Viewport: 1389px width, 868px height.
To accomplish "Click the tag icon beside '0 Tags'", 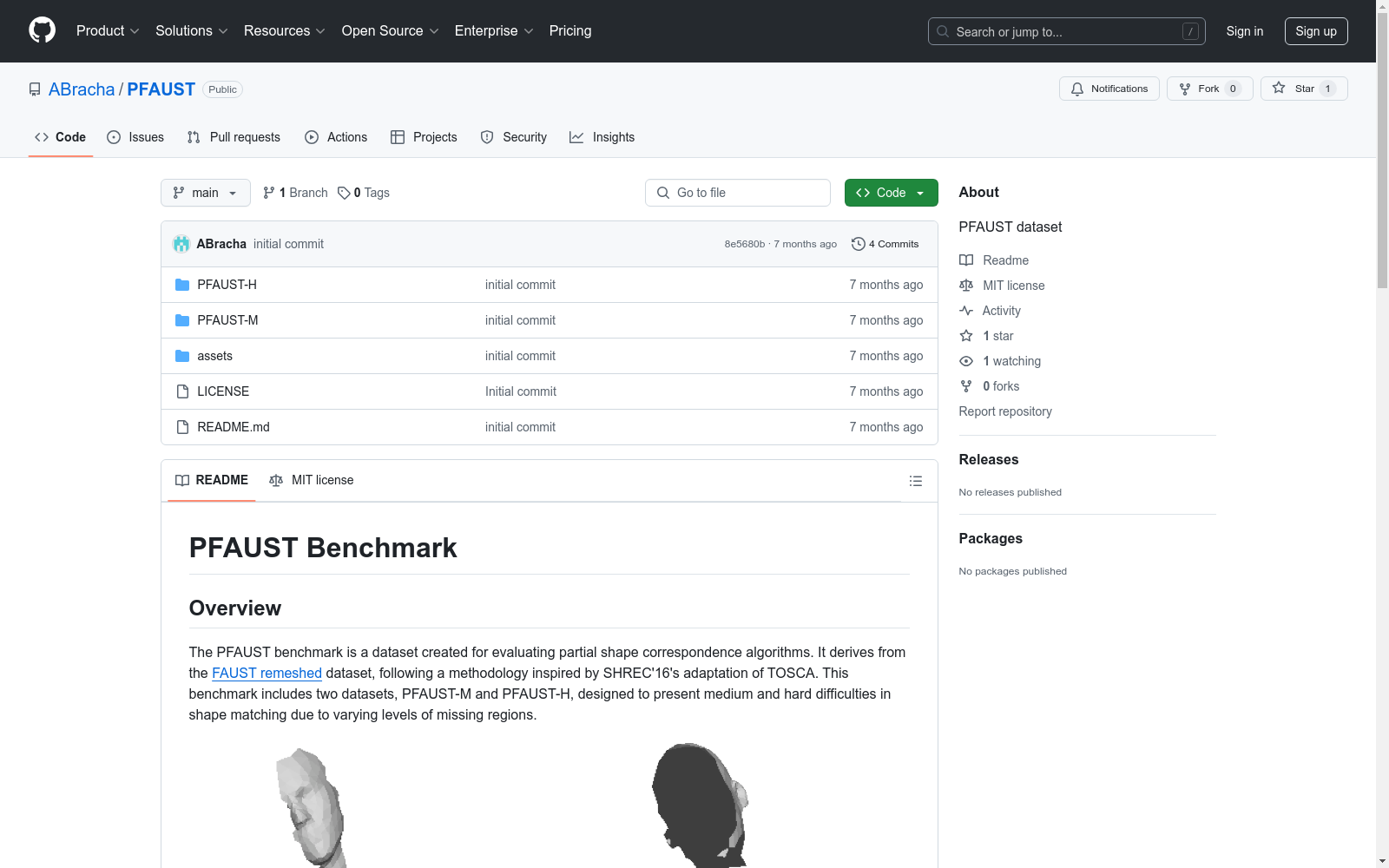I will (344, 193).
